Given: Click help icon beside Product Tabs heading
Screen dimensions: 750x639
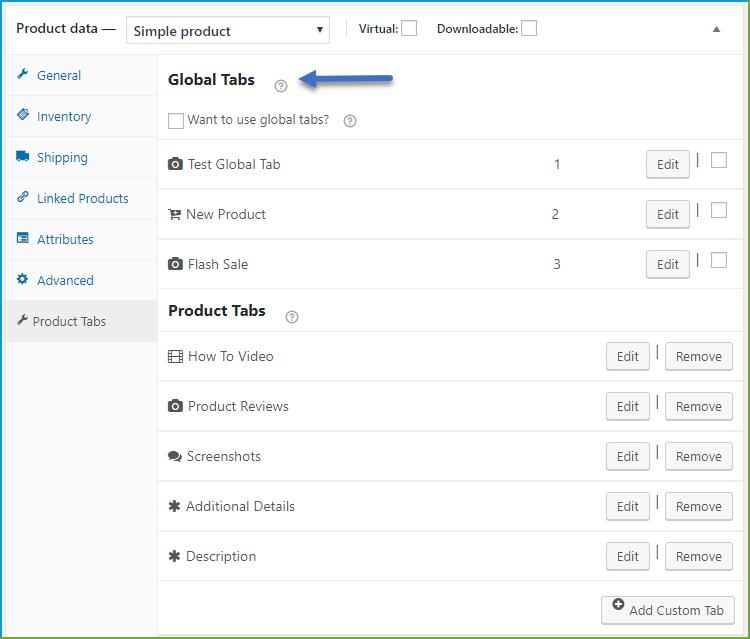Looking at the screenshot, I should pyautogui.click(x=292, y=317).
